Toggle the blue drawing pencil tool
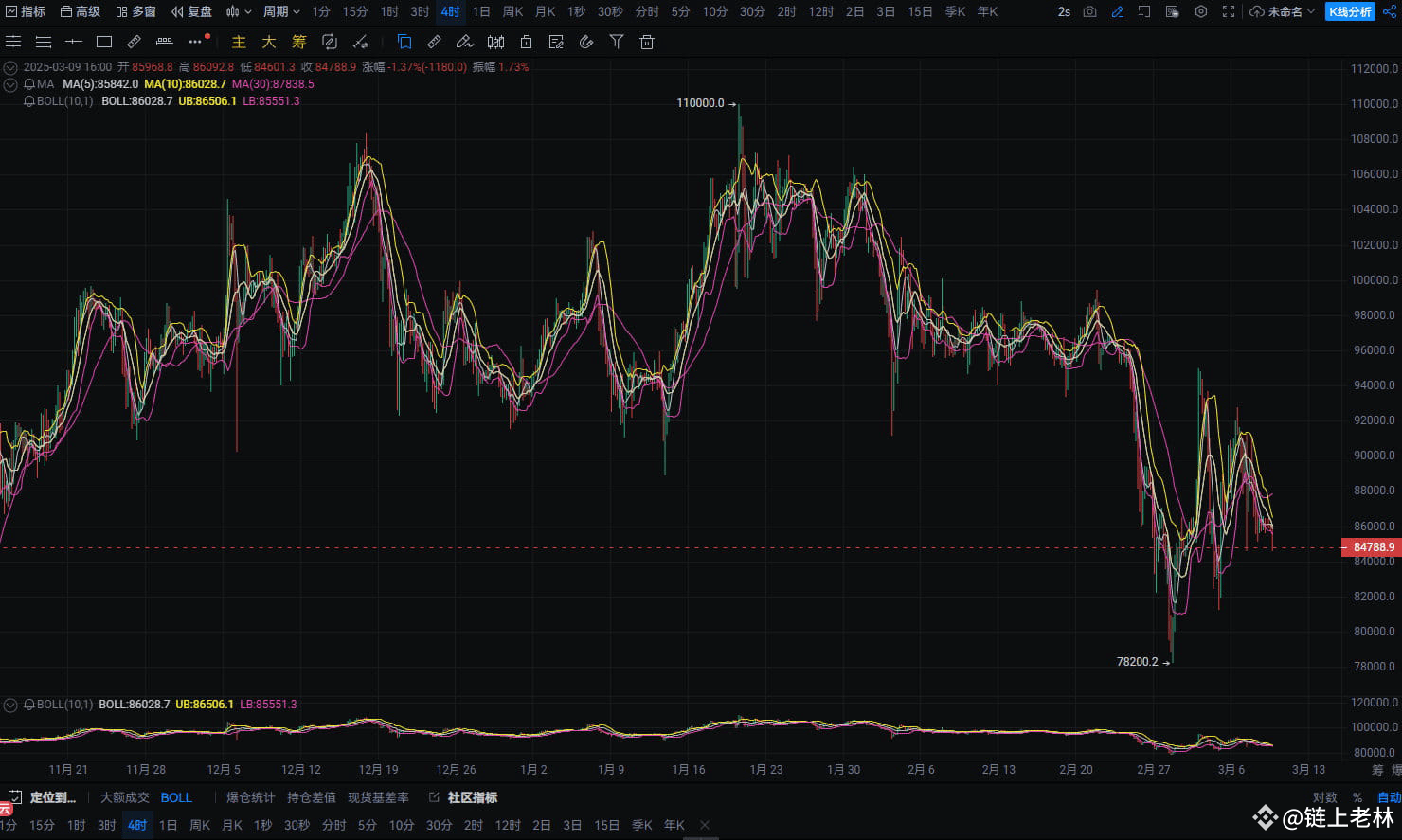This screenshot has height=840, width=1402. 1118,11
